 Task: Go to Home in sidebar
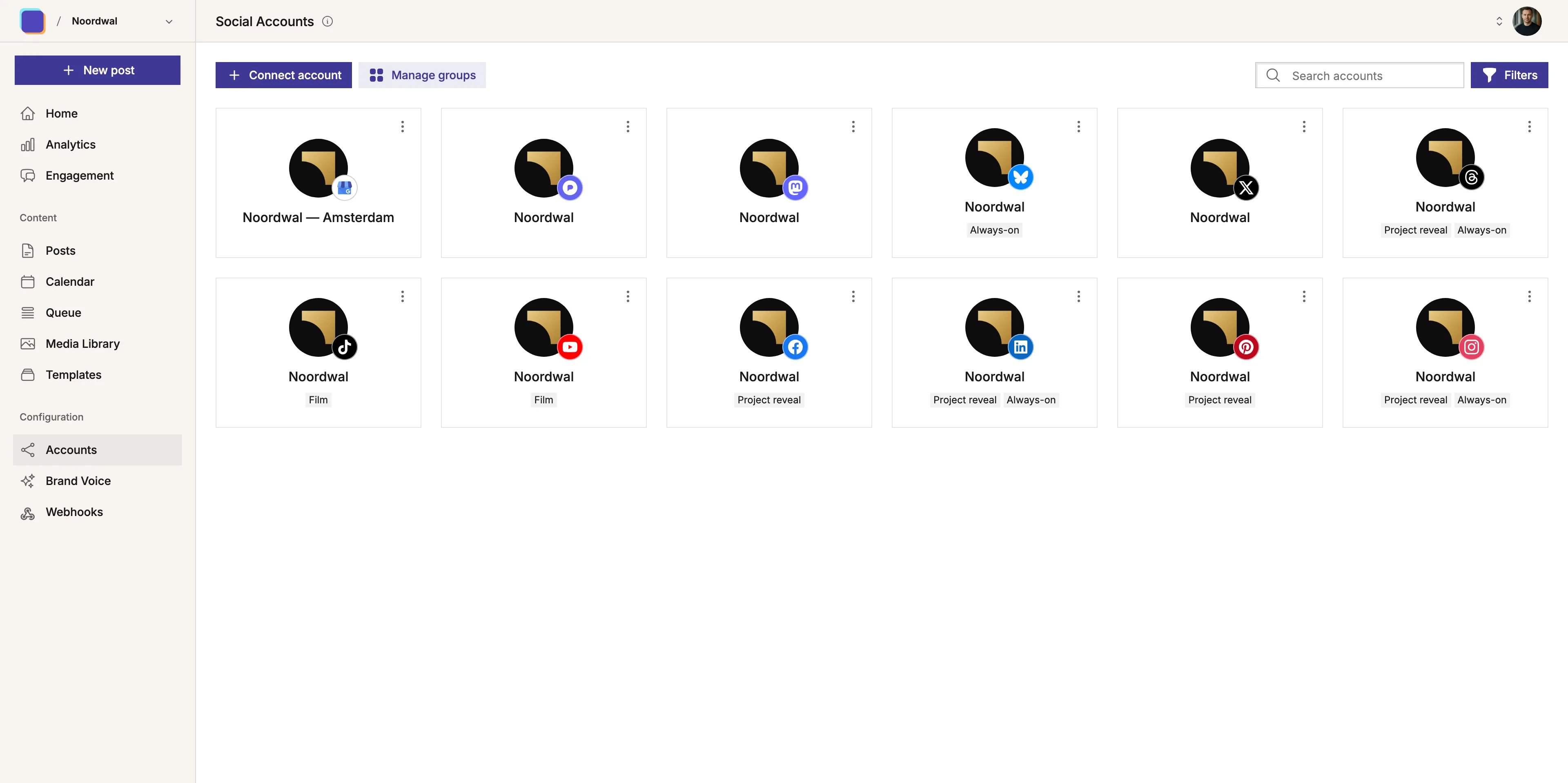coord(98,113)
